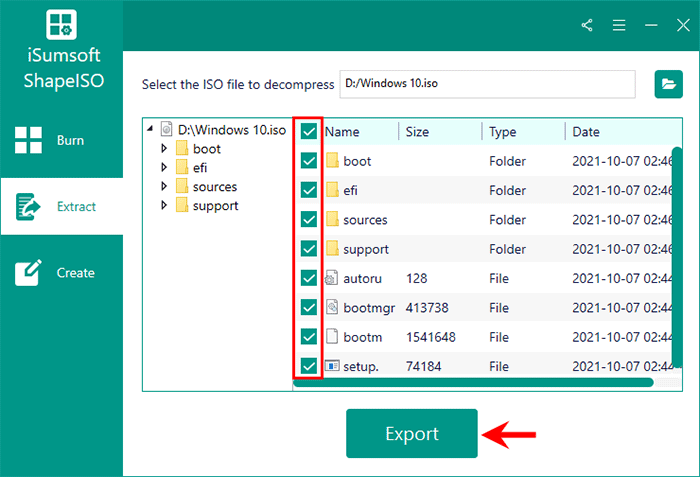Click the setup. file name
Image resolution: width=700 pixels, height=477 pixels.
361,367
